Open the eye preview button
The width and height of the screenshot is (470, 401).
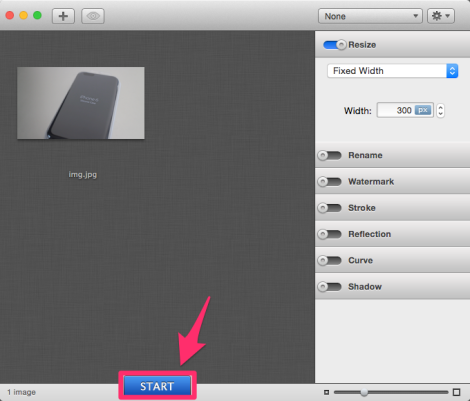93,16
